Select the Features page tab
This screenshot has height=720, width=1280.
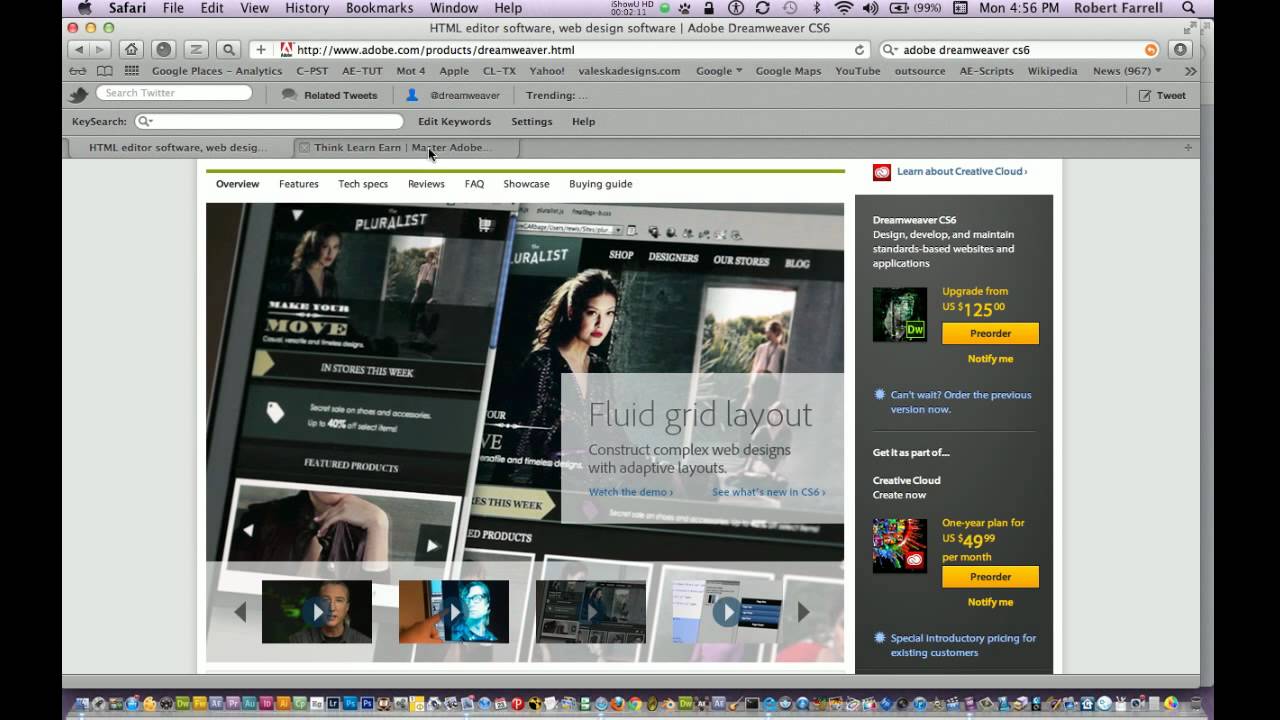[x=299, y=184]
